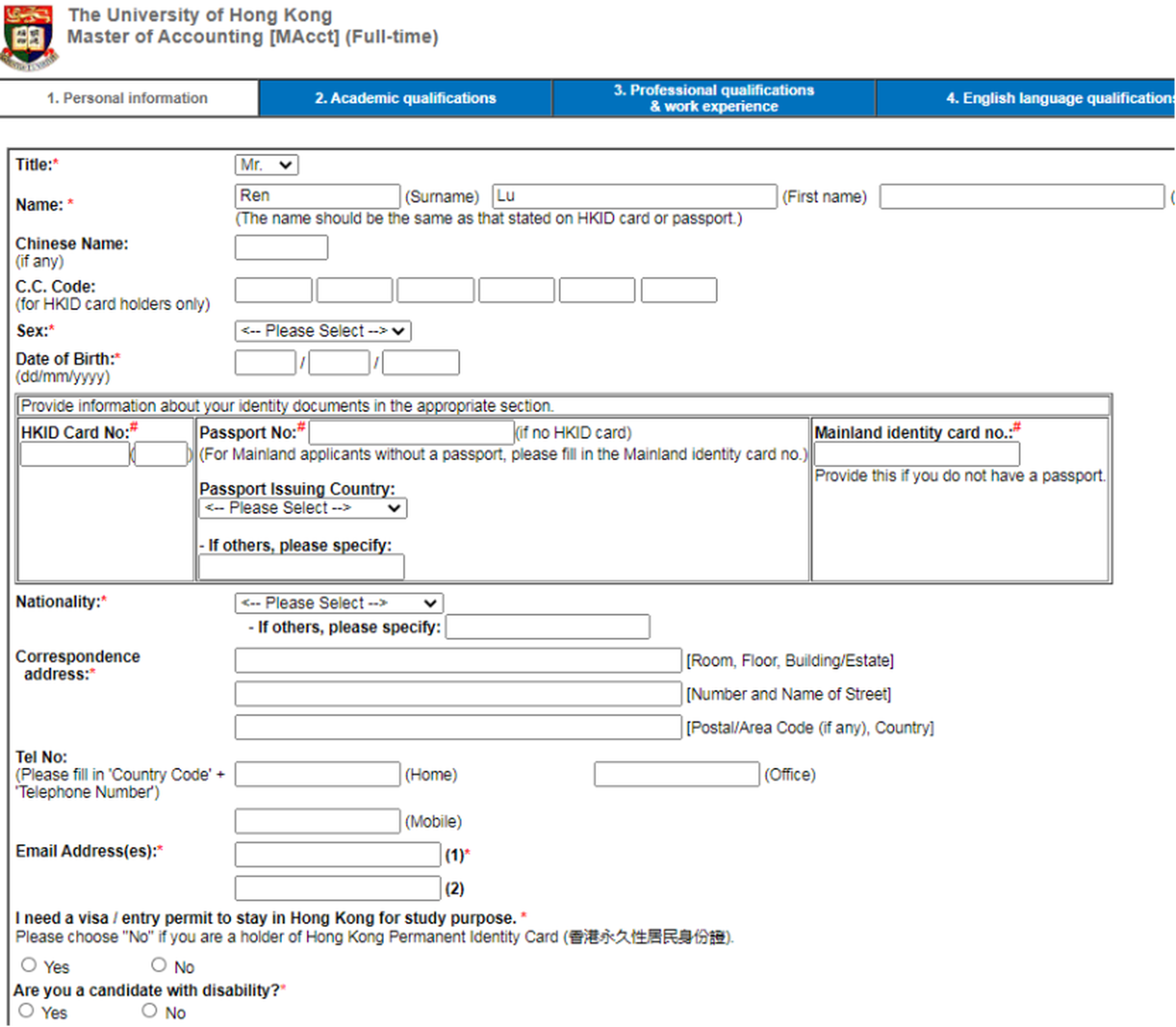The image size is (1176, 1027).
Task: Click the Chinese Name input box
Action: [282, 248]
